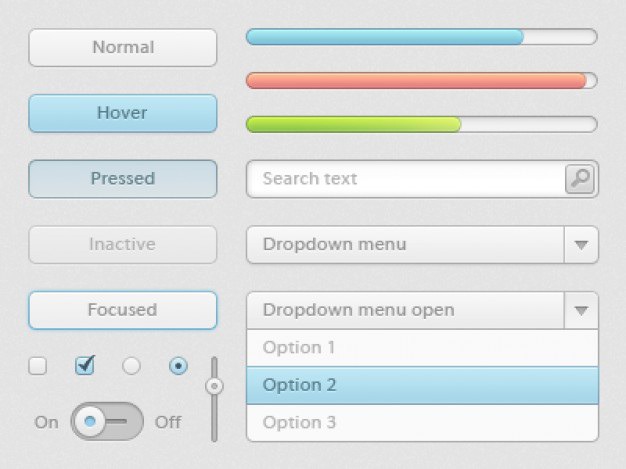The width and height of the screenshot is (626, 469).
Task: Select the highlighted Option 2 entry
Action: click(422, 385)
